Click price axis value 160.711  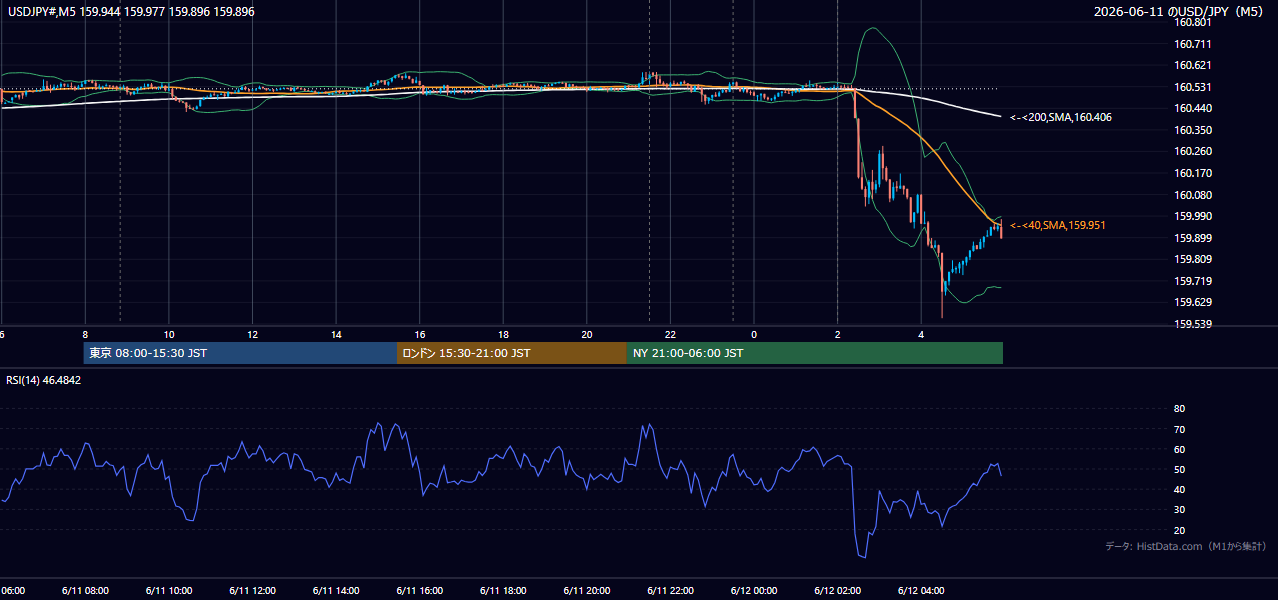(1193, 44)
